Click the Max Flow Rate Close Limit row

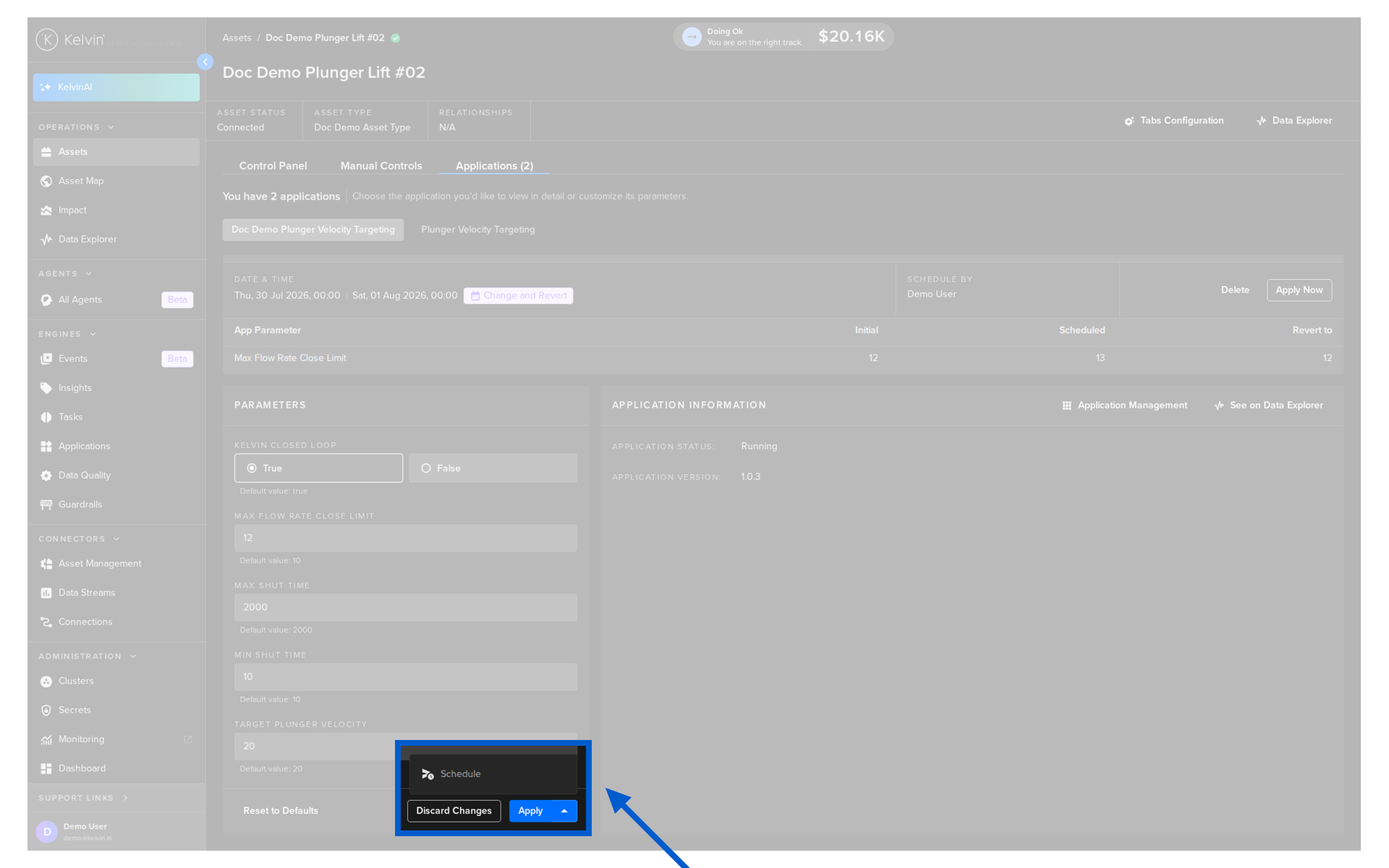(783, 358)
